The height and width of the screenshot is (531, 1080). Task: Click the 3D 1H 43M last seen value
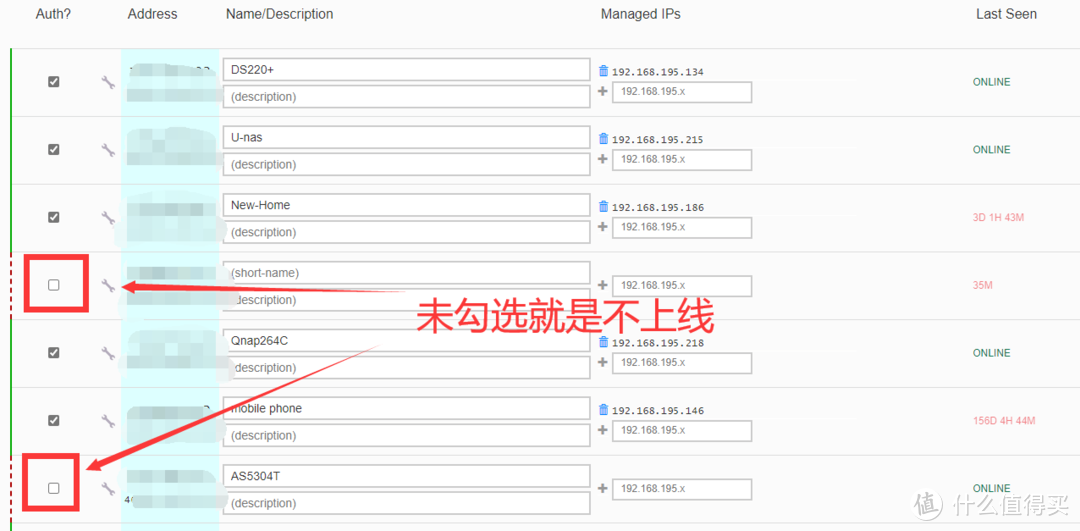click(x=998, y=218)
